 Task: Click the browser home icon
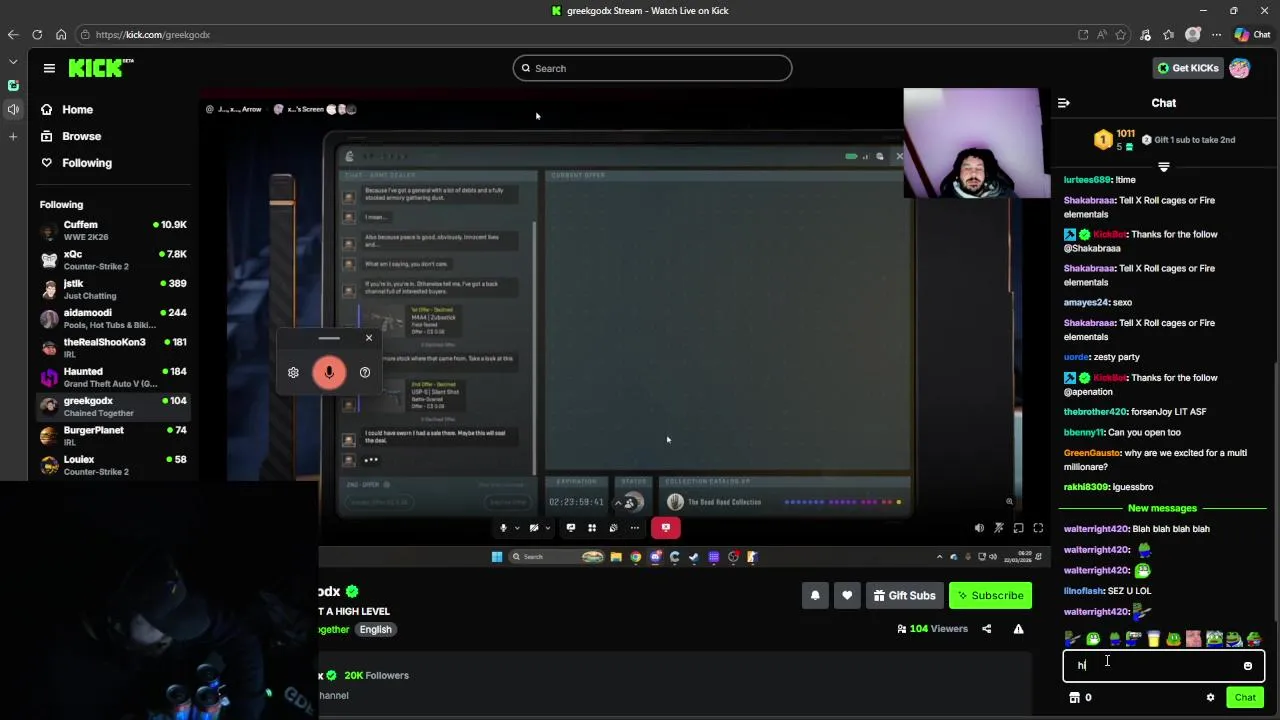tap(61, 34)
